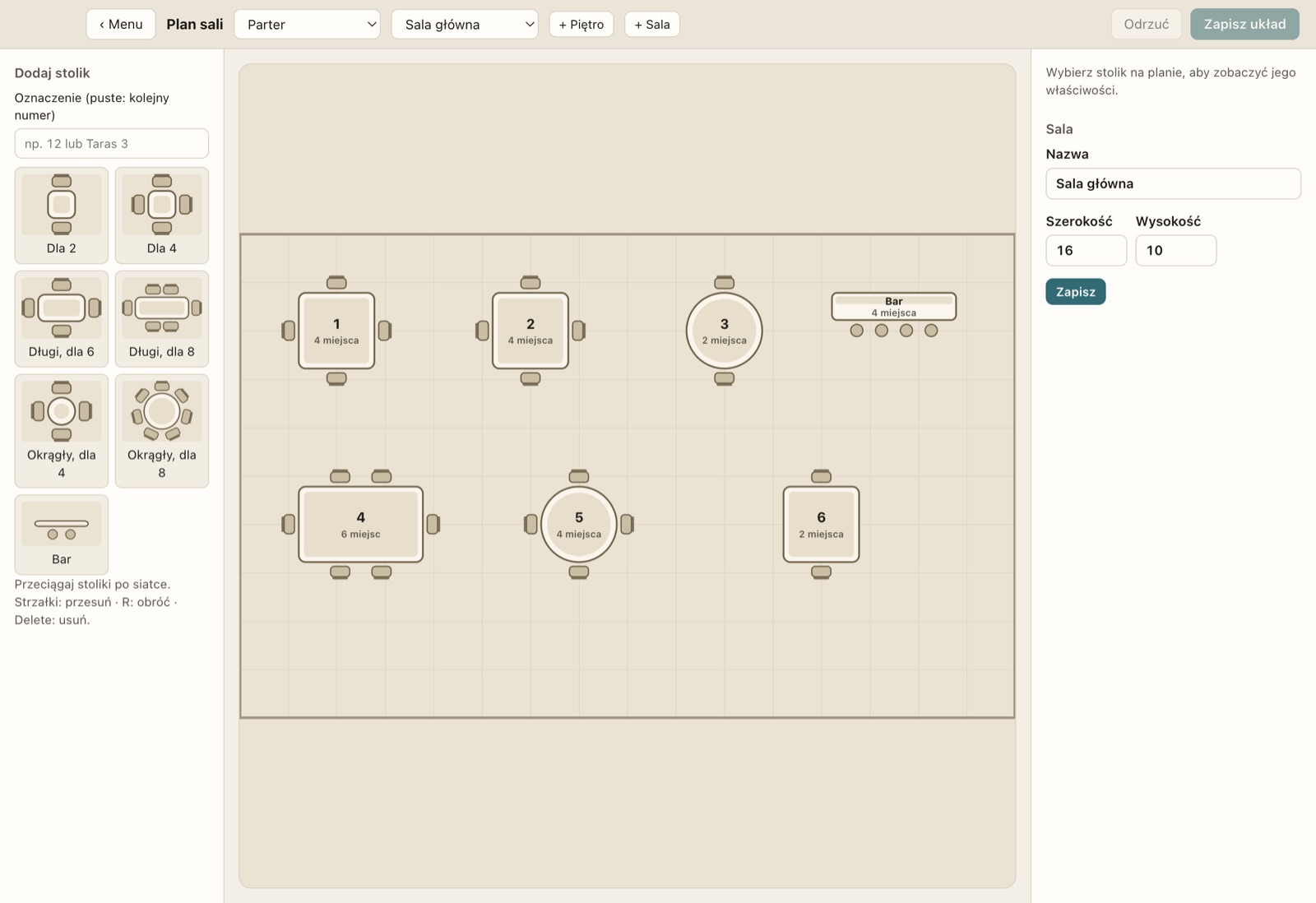
Task: Select round table 5 on the plan
Action: (x=579, y=525)
